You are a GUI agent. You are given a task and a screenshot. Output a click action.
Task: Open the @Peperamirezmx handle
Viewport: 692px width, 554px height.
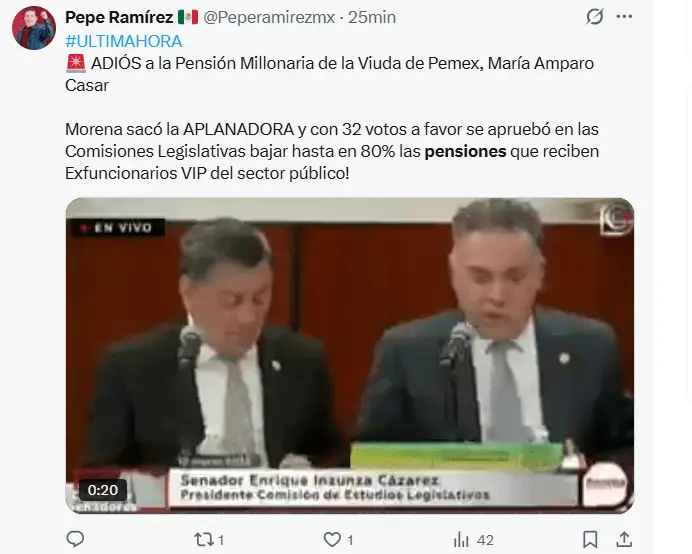pos(269,17)
